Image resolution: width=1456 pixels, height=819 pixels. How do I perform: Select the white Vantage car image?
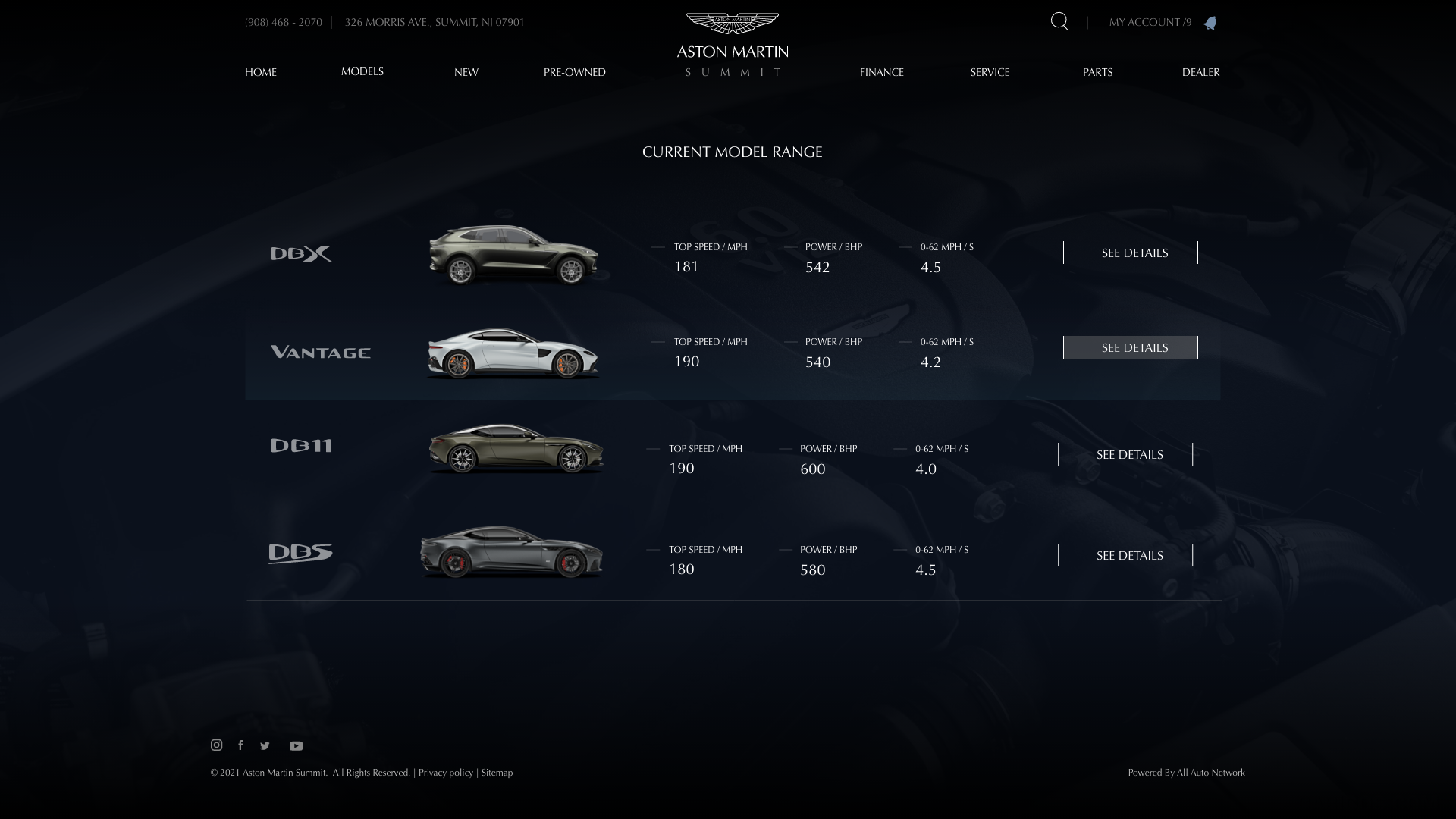[513, 353]
